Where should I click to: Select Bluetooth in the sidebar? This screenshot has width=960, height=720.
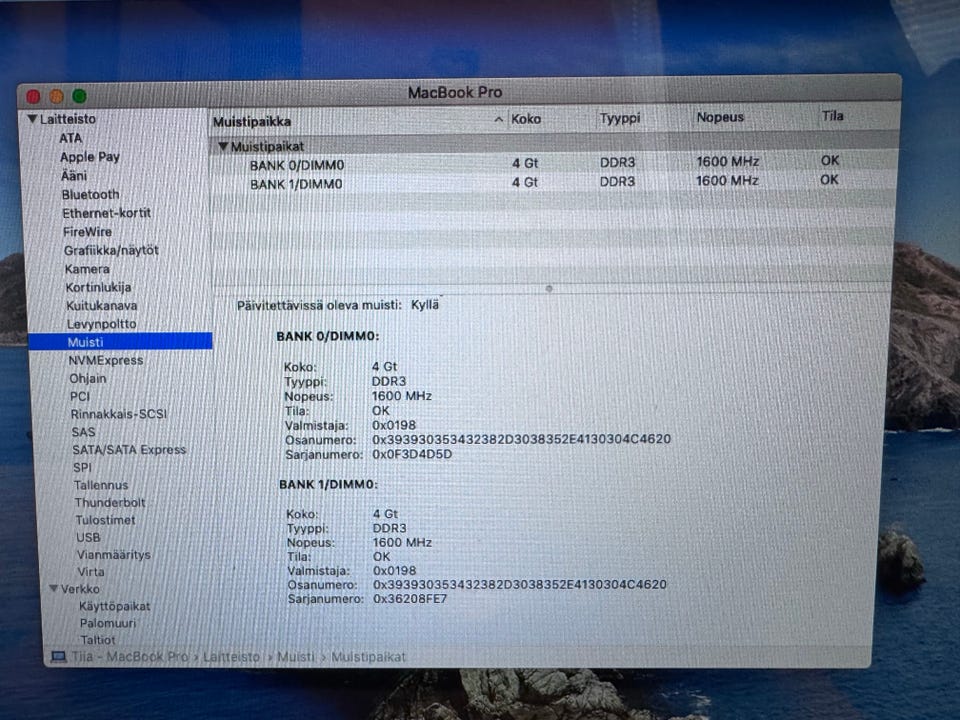point(91,195)
